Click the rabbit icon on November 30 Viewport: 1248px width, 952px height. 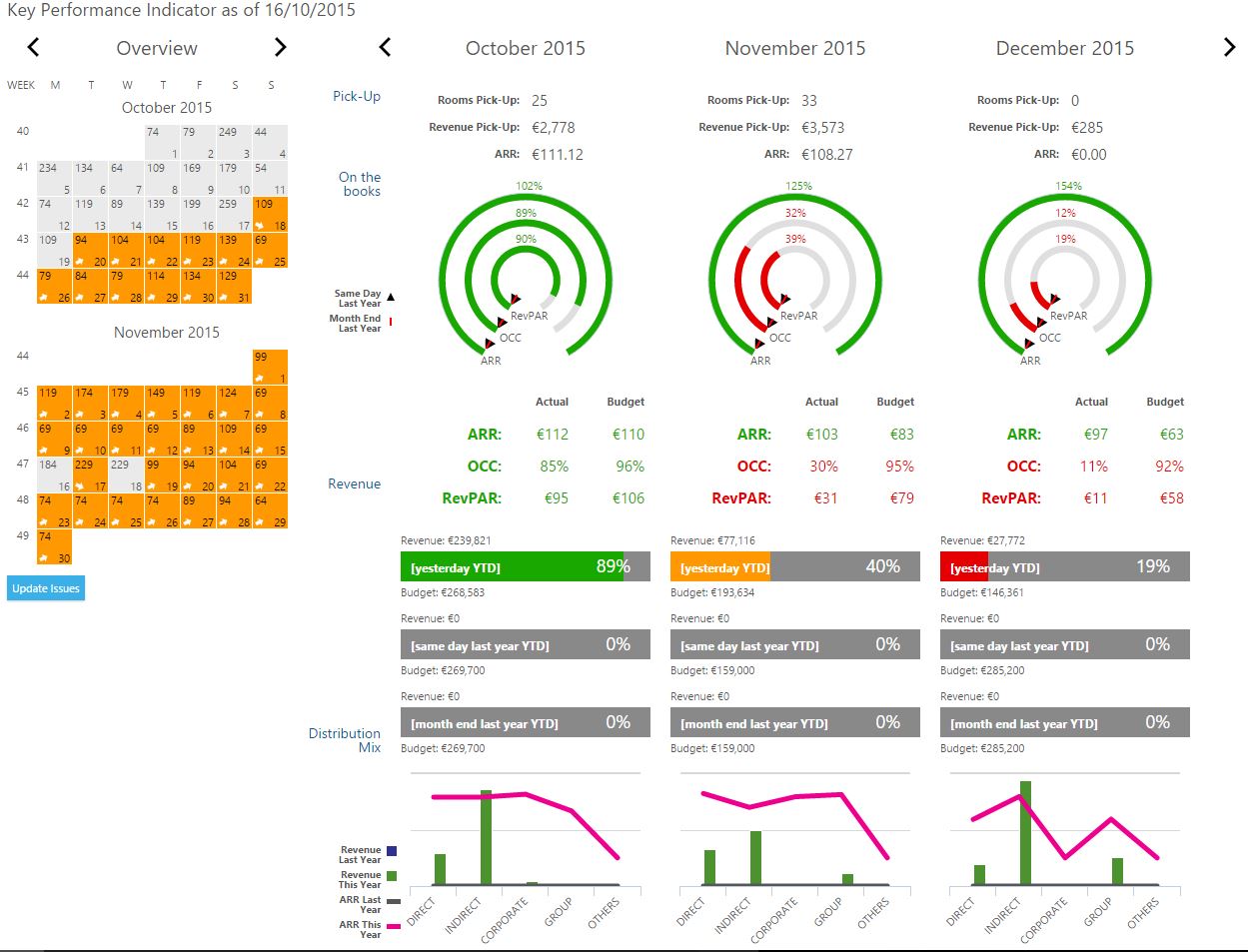coord(44,558)
